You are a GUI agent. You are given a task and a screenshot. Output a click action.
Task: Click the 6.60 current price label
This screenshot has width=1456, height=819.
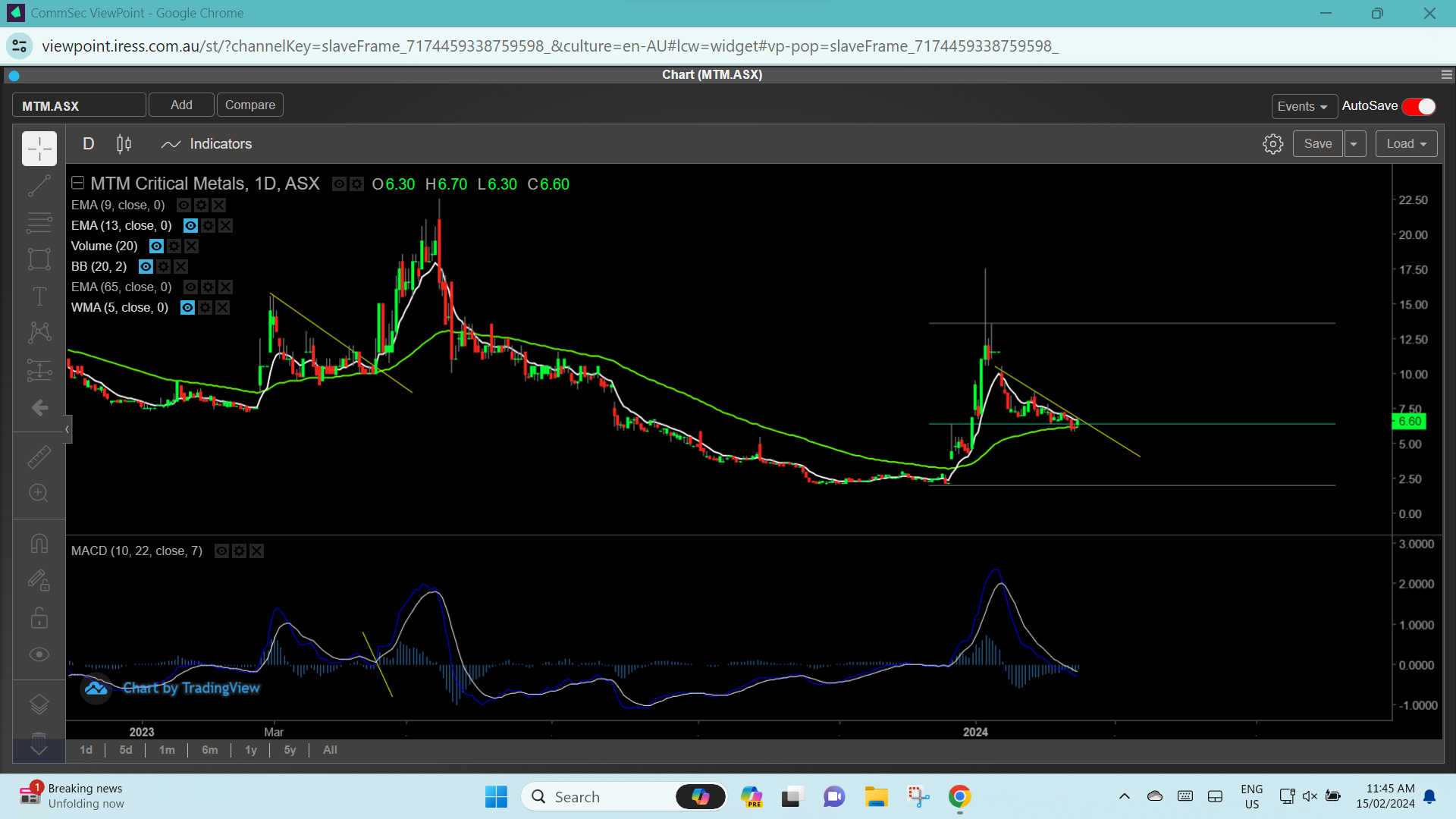pos(1410,422)
